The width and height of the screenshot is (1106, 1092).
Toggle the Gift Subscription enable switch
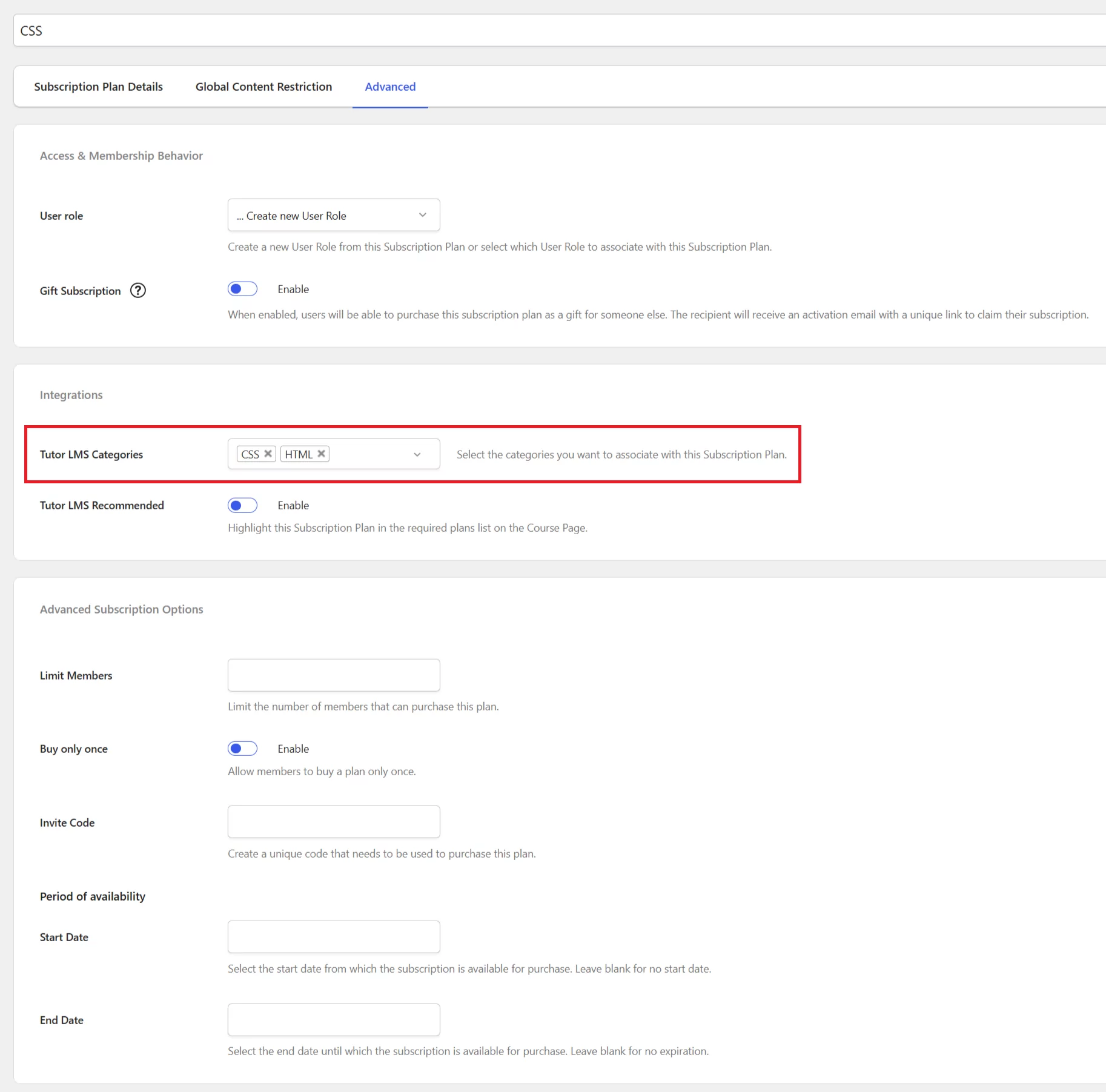click(x=242, y=289)
